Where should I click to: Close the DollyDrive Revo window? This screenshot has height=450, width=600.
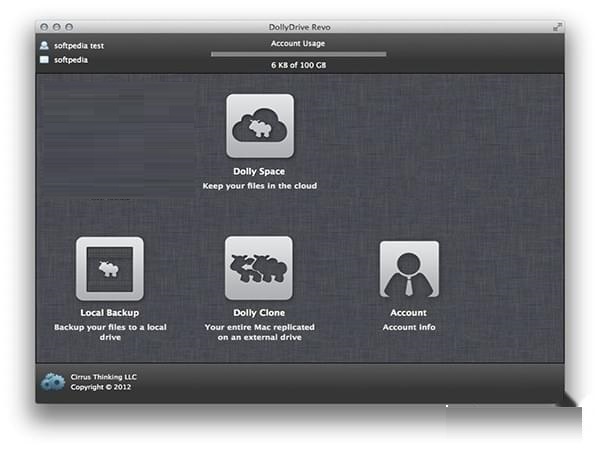pos(44,26)
